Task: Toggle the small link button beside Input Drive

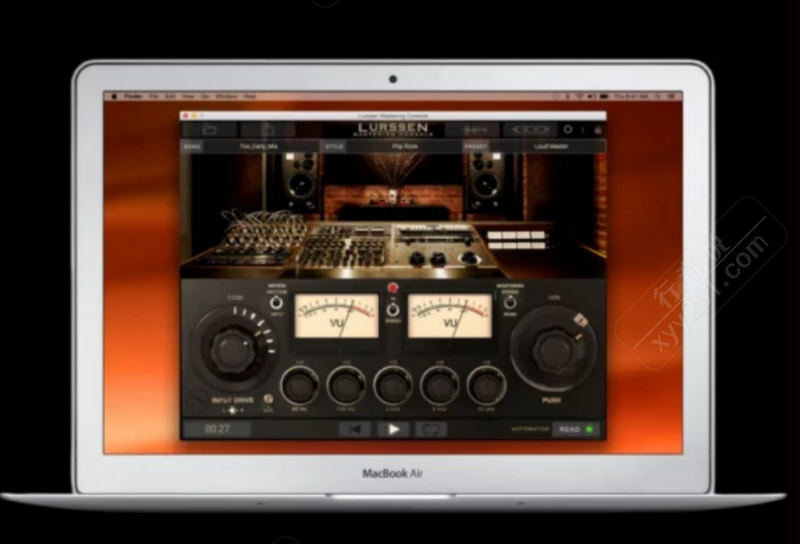Action: pyautogui.click(x=268, y=399)
